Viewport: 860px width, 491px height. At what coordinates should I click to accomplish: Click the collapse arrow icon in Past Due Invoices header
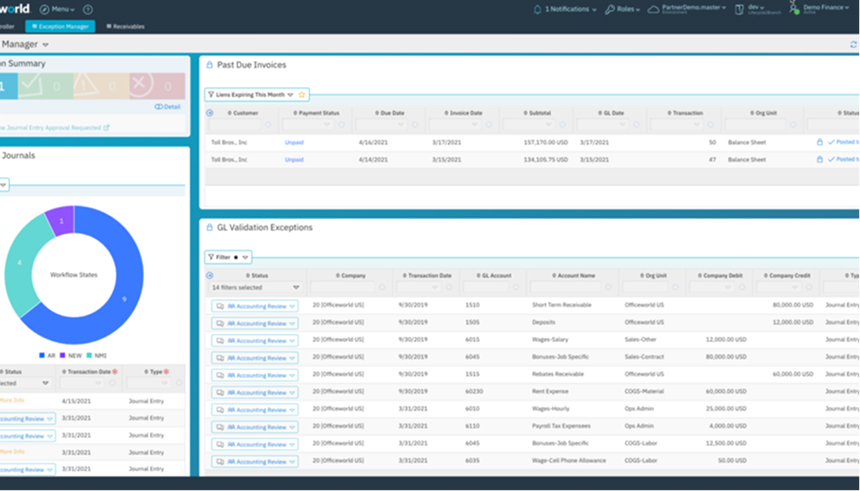click(x=210, y=113)
